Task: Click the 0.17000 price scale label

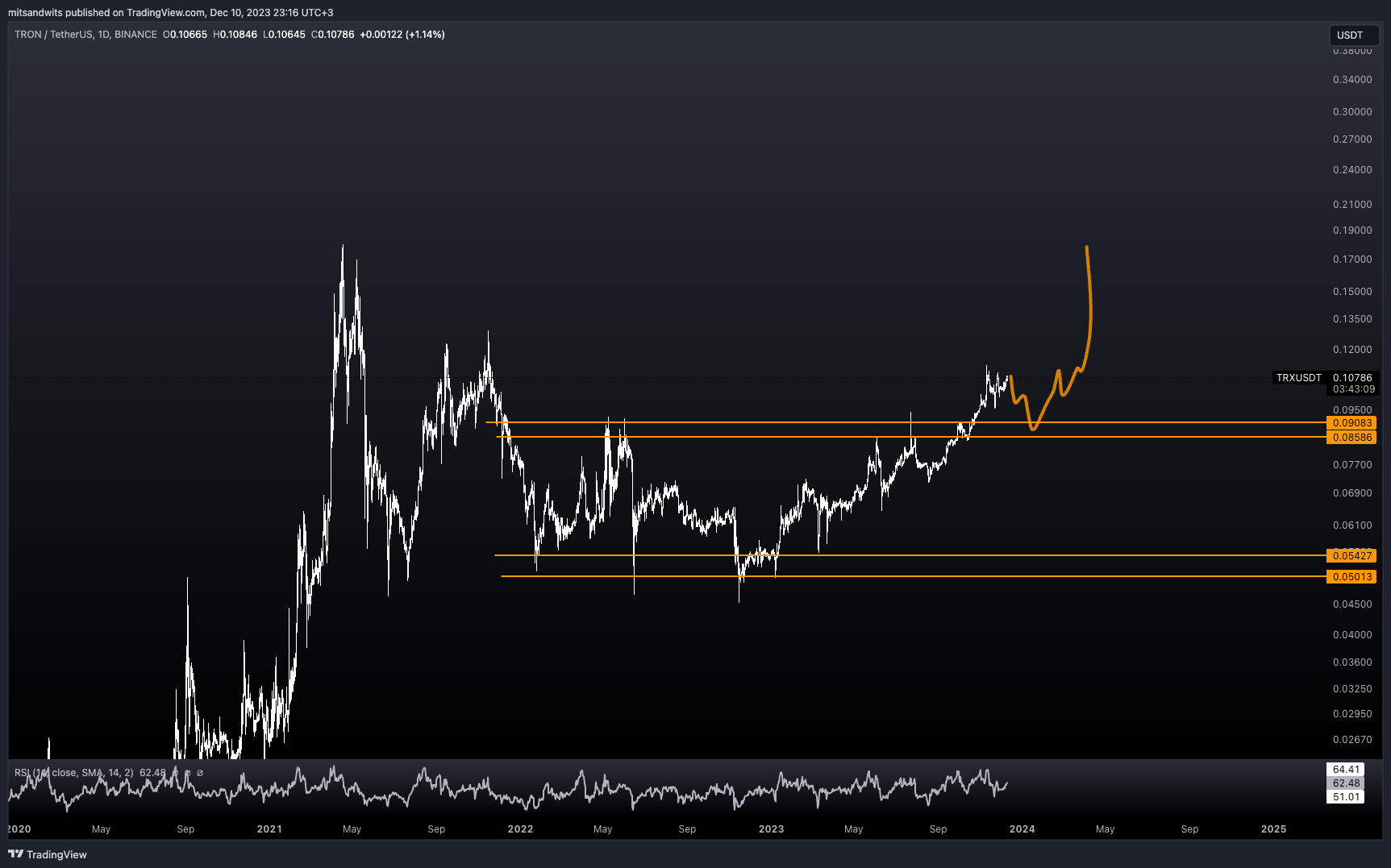Action: 1352,260
